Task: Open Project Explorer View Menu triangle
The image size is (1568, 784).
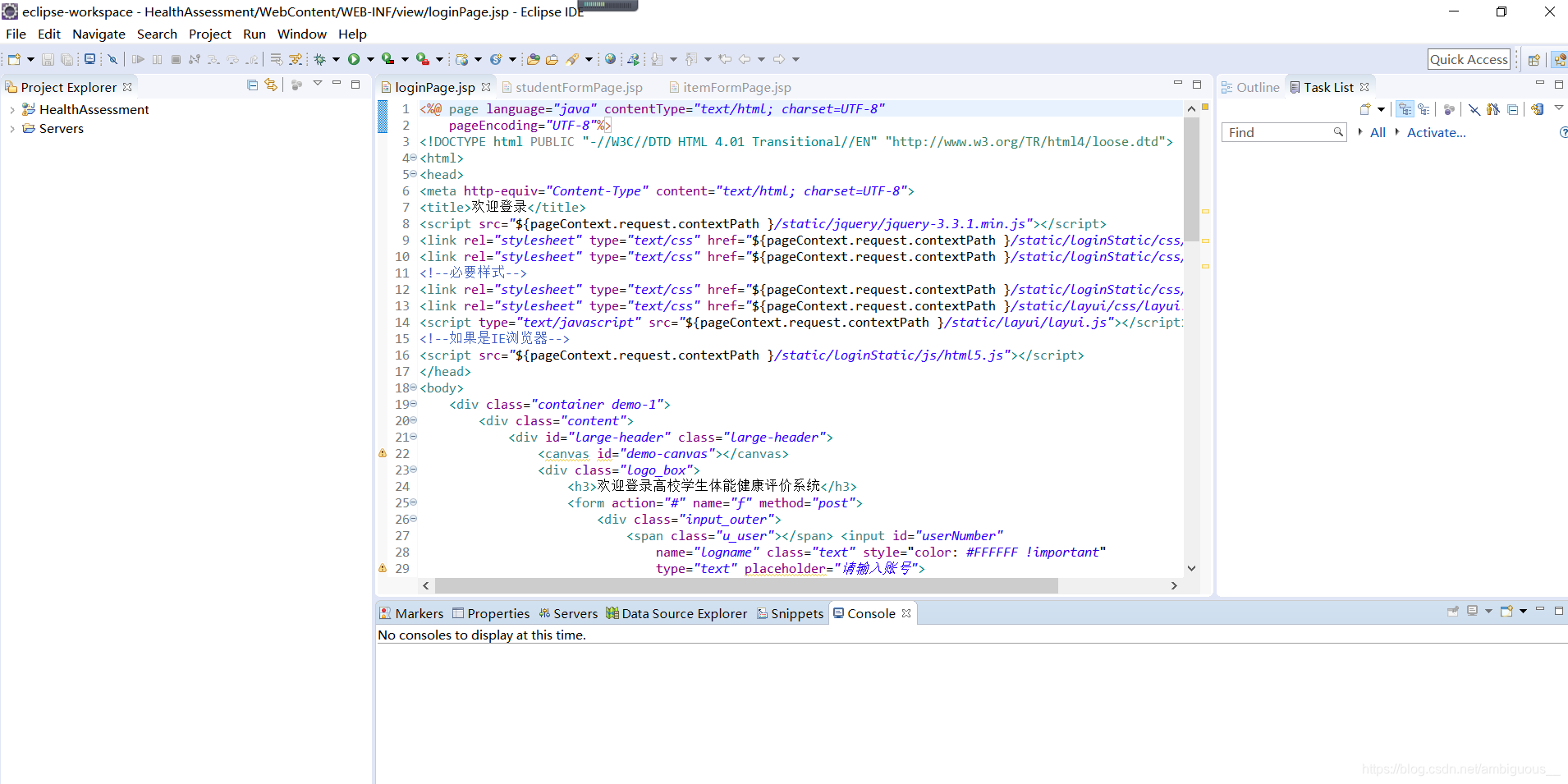Action: [x=318, y=84]
